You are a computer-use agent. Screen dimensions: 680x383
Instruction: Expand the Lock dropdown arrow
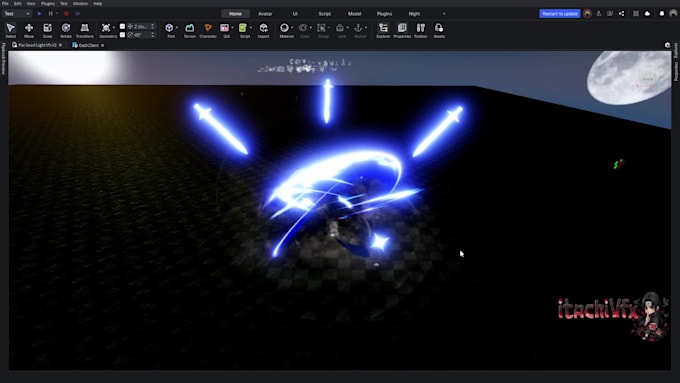347,28
